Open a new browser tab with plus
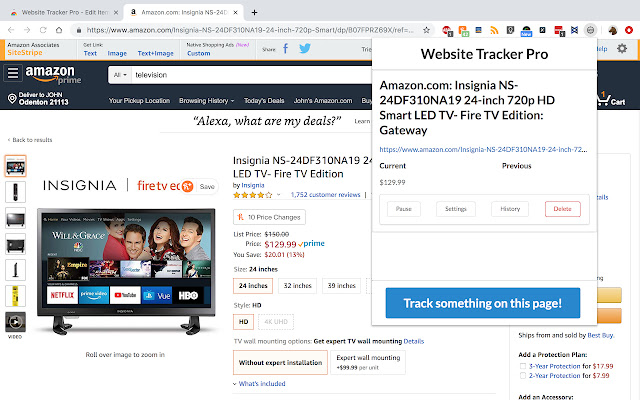Image resolution: width=640 pixels, height=400 pixels. [x=254, y=13]
